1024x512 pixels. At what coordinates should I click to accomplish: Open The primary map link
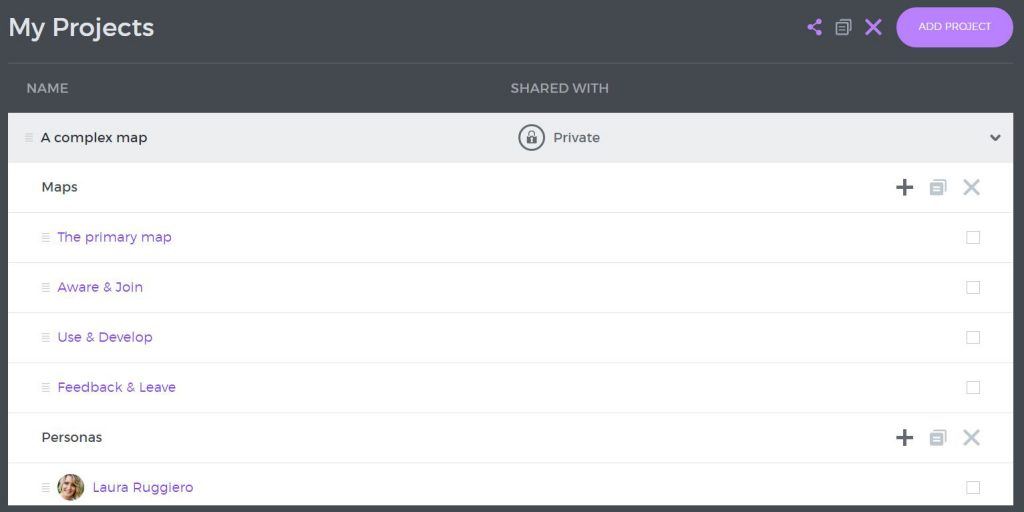pos(114,237)
